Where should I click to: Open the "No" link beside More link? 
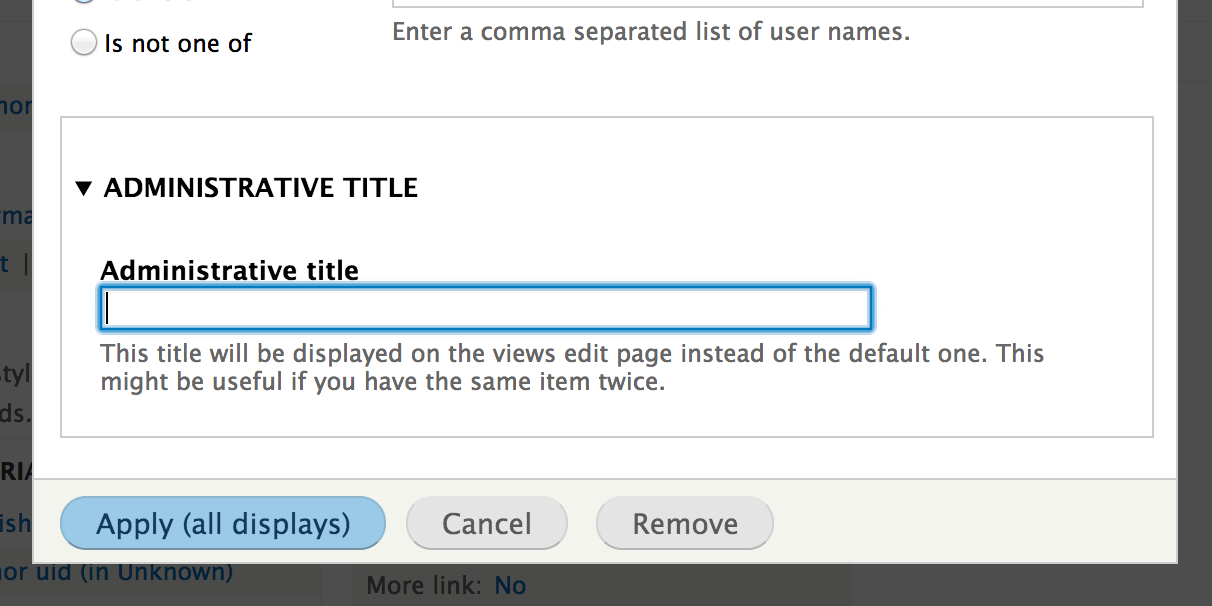510,585
